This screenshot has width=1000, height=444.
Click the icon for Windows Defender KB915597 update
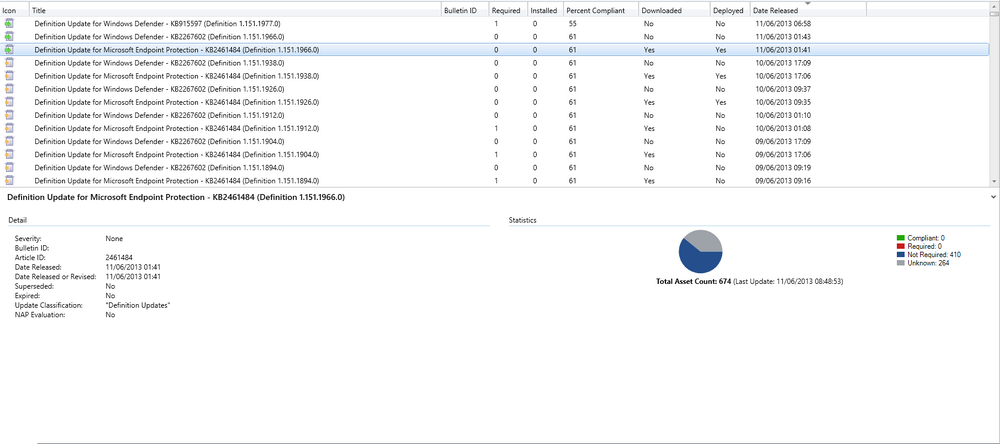9,23
